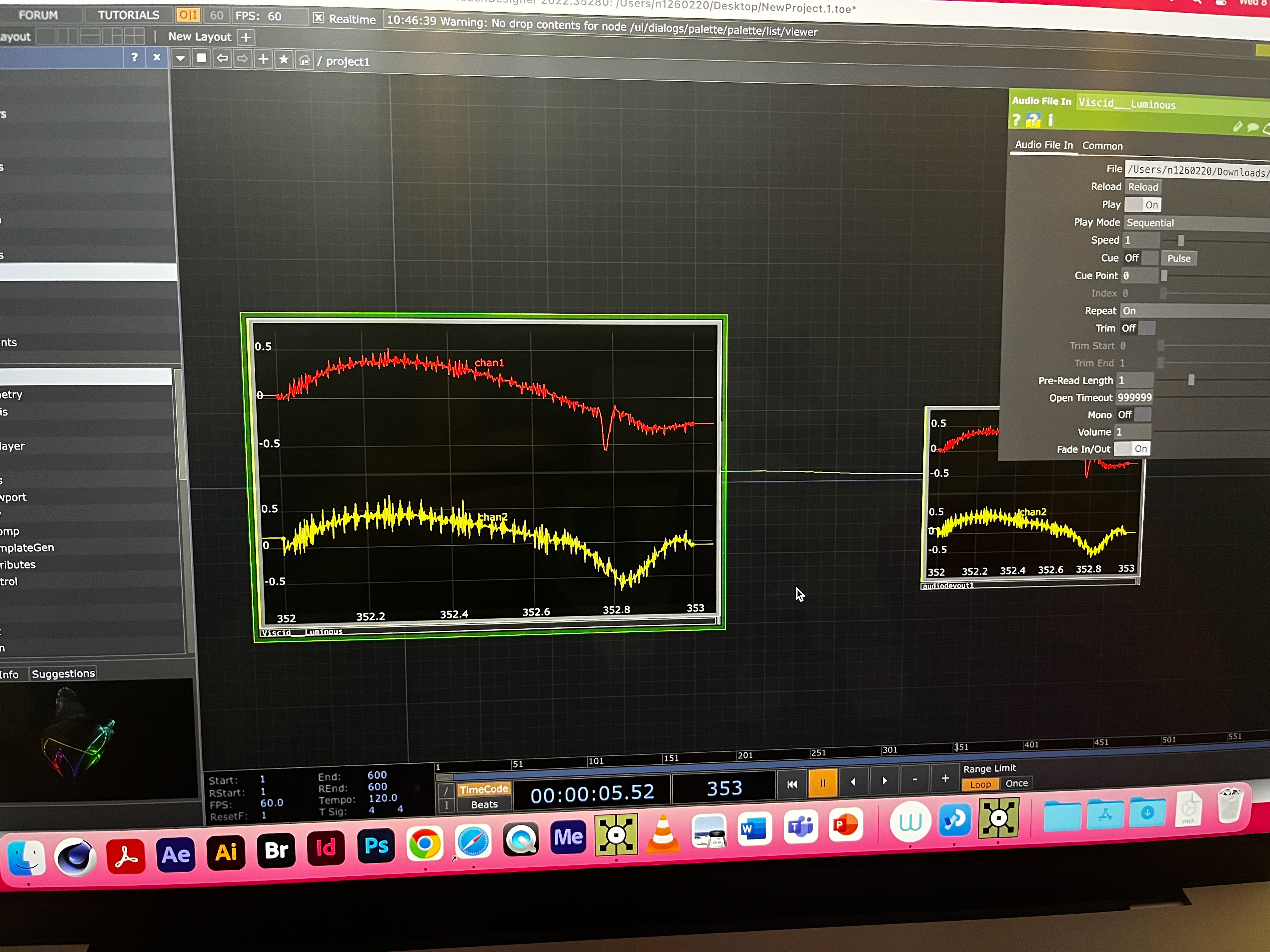Click the operator info 'i' icon
The image size is (1270, 952).
point(1050,120)
